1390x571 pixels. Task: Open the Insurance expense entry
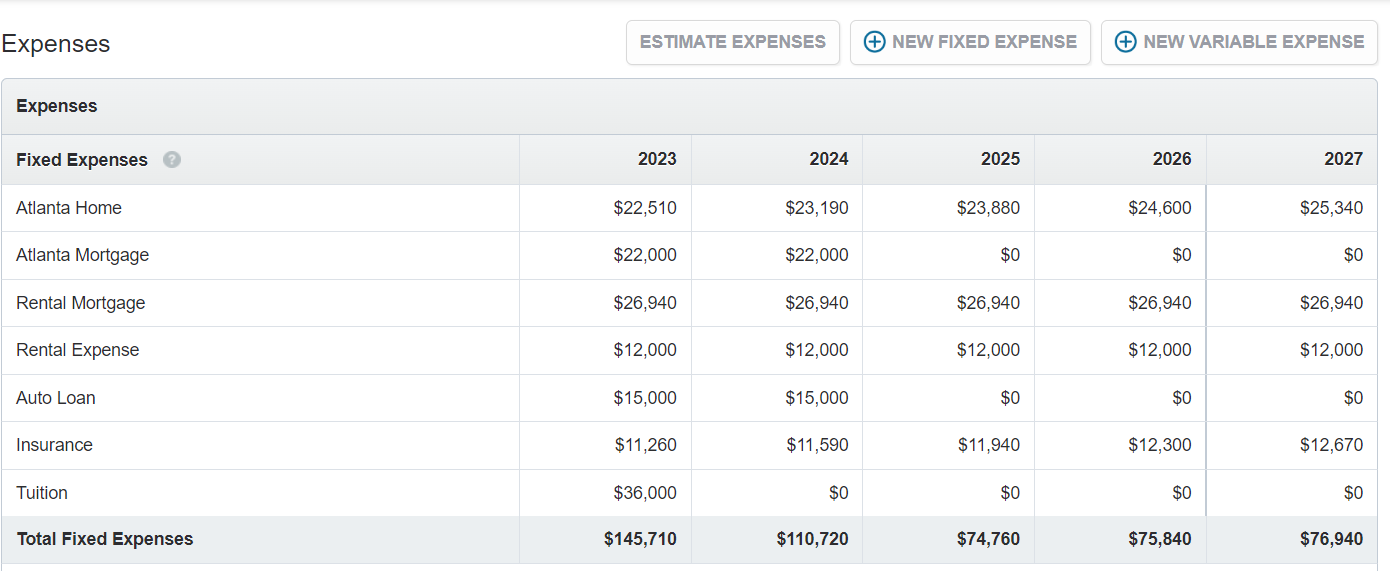pos(54,445)
